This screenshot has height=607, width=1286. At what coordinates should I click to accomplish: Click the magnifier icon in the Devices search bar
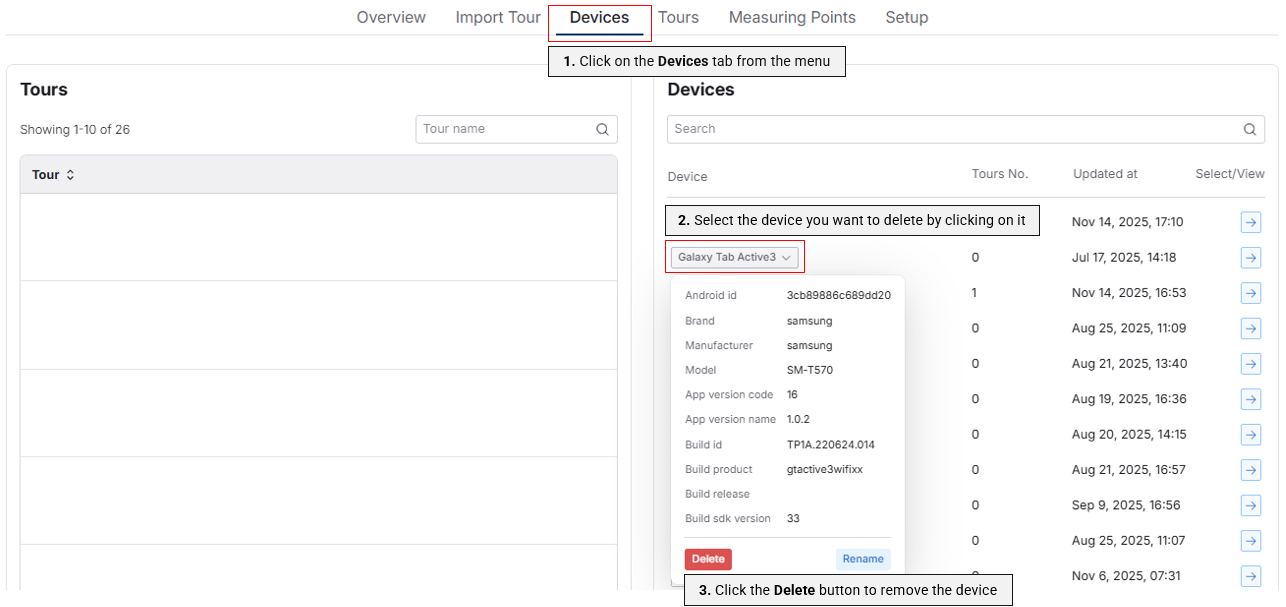pos(1249,129)
